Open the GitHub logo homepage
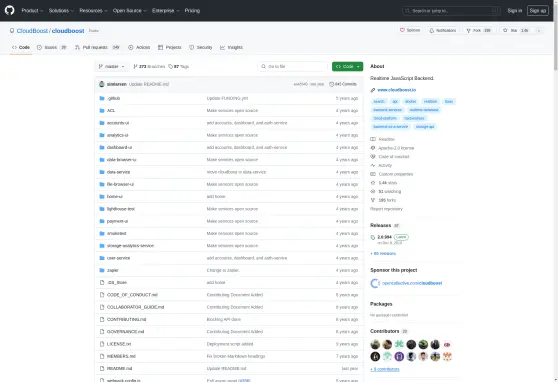This screenshot has width=558, height=382. pos(10,10)
